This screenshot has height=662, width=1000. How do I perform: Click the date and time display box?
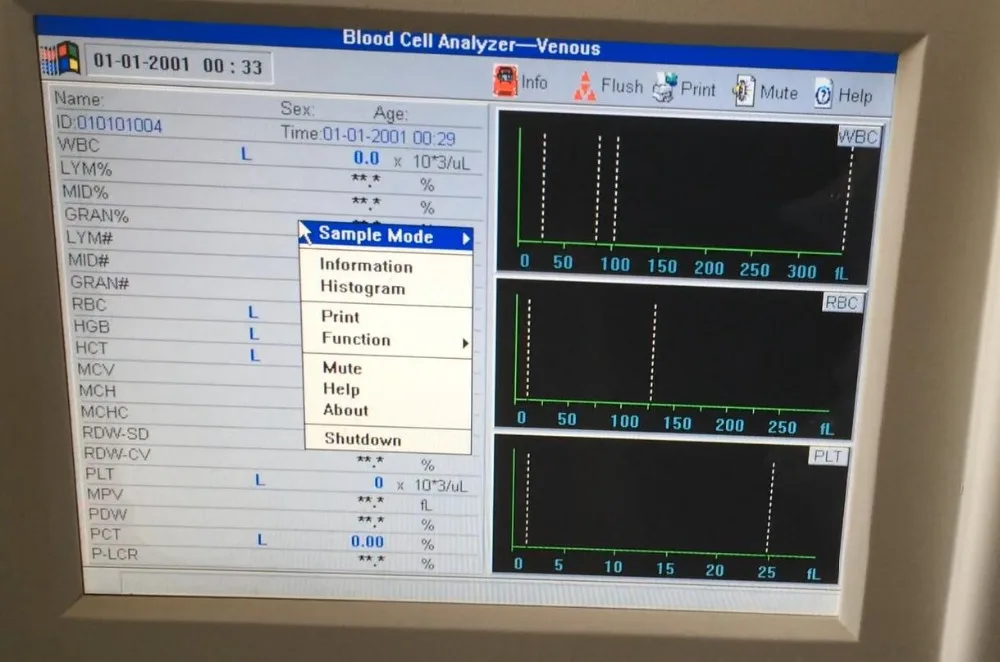point(178,65)
